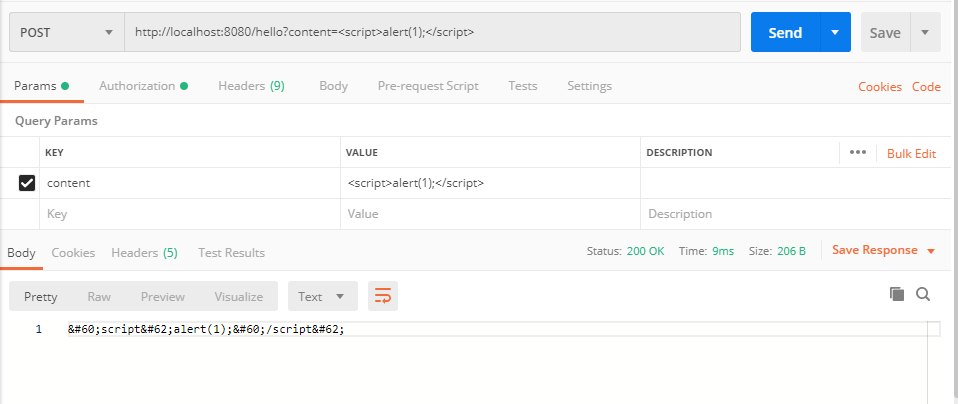958x404 pixels.
Task: Select the Preview view
Action: [163, 296]
